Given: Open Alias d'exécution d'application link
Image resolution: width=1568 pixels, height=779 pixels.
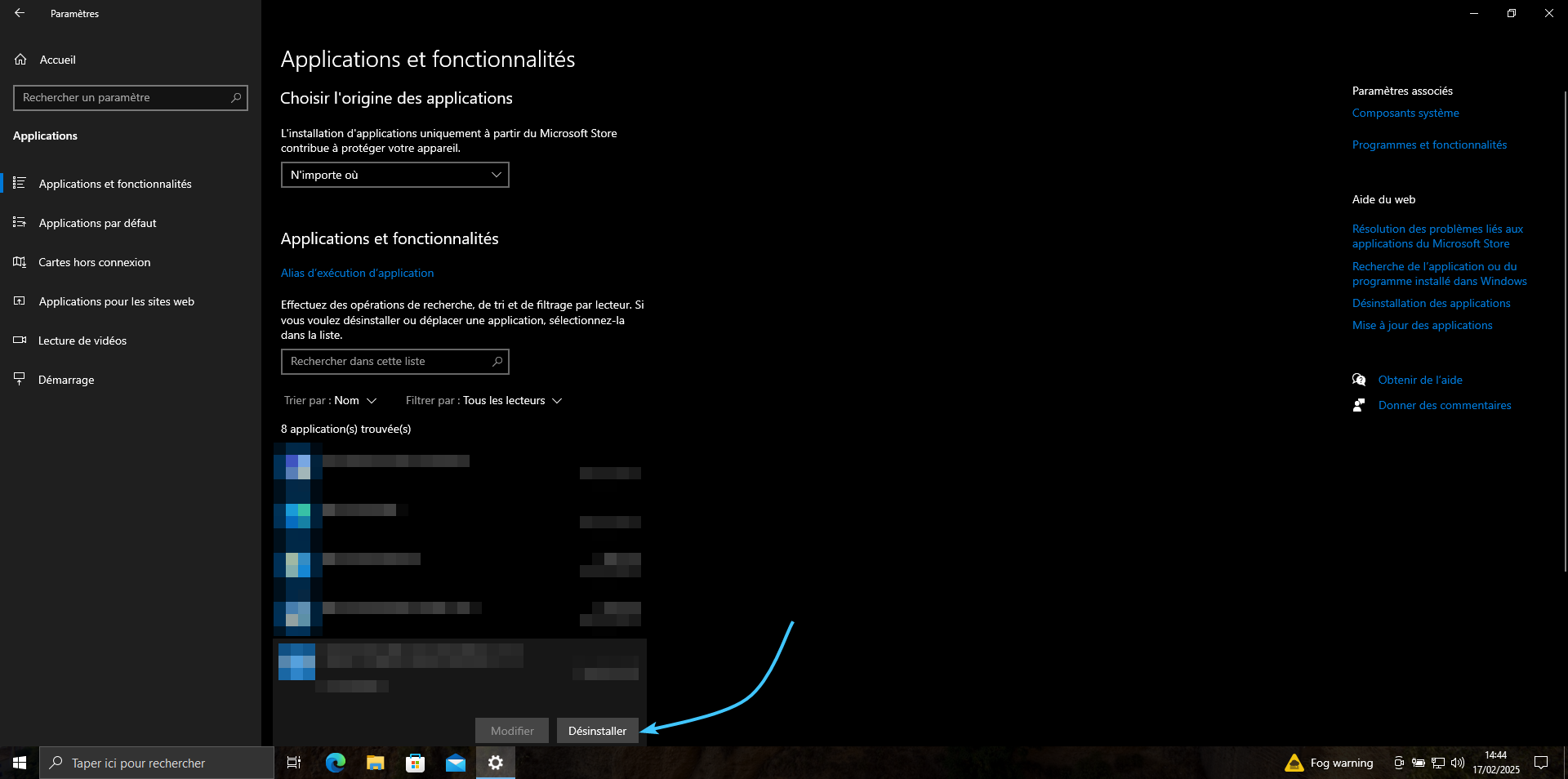Looking at the screenshot, I should (357, 273).
